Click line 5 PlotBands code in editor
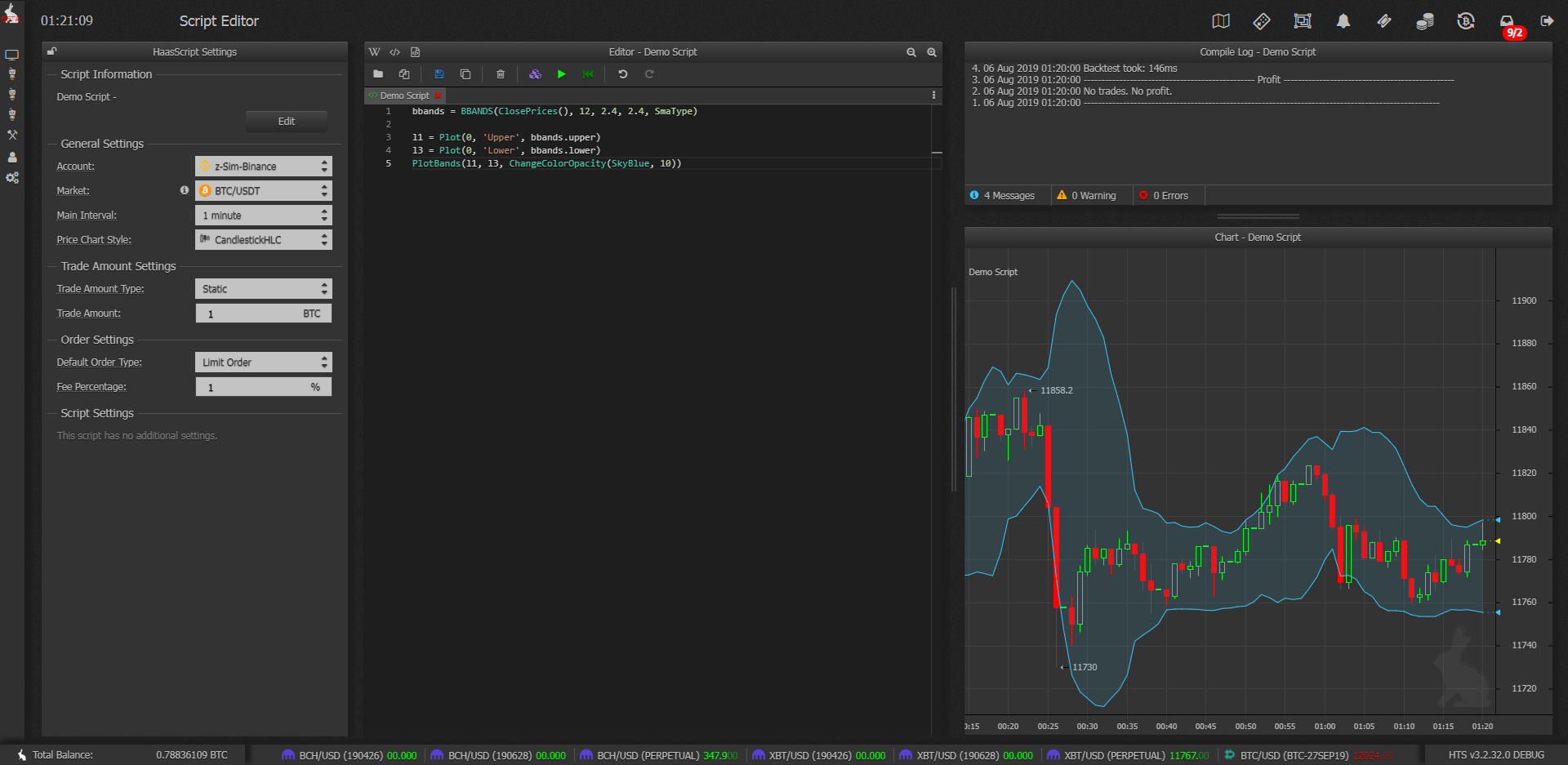 pyautogui.click(x=546, y=163)
